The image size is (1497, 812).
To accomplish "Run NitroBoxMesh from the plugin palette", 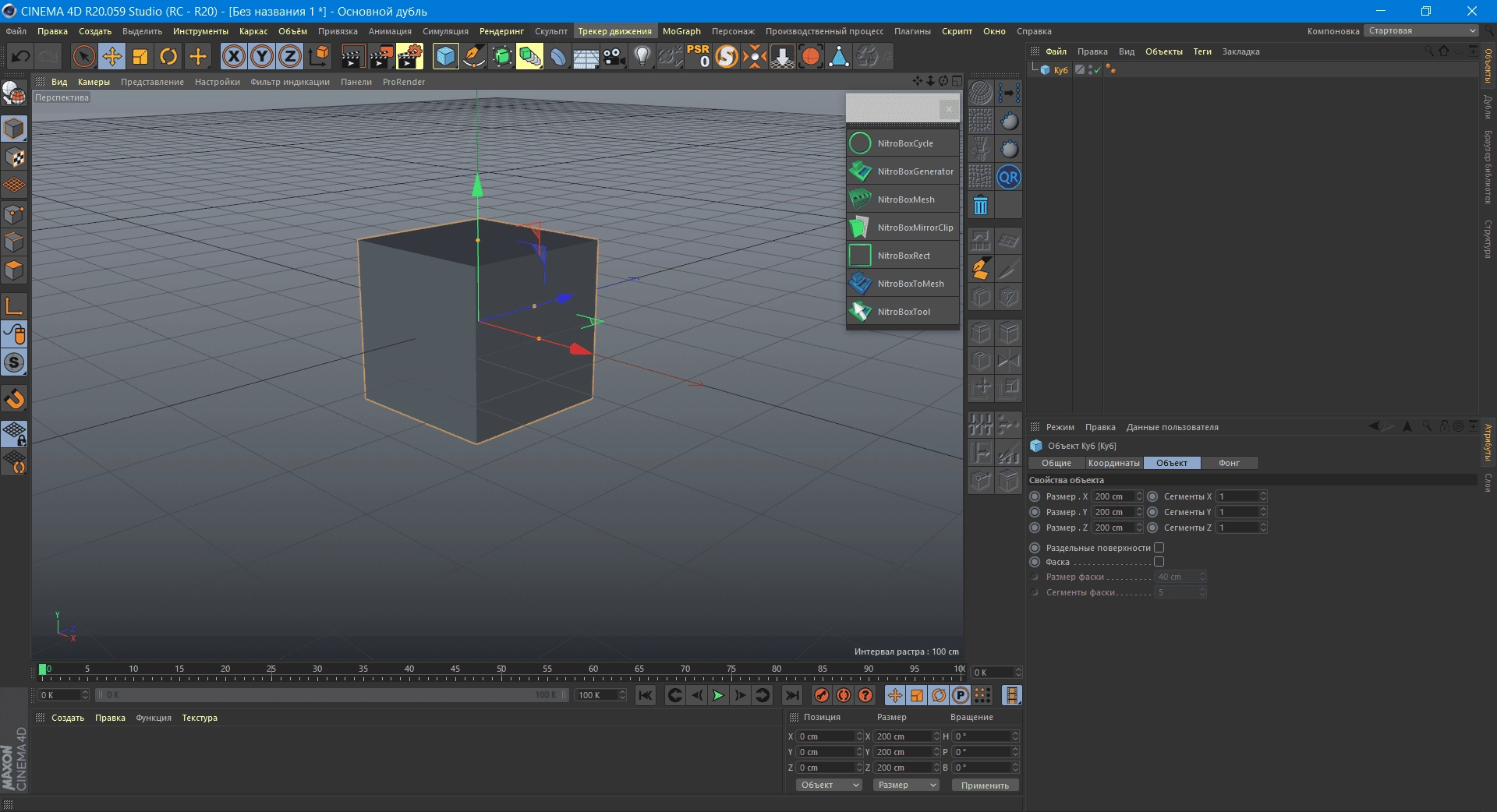I will [903, 199].
